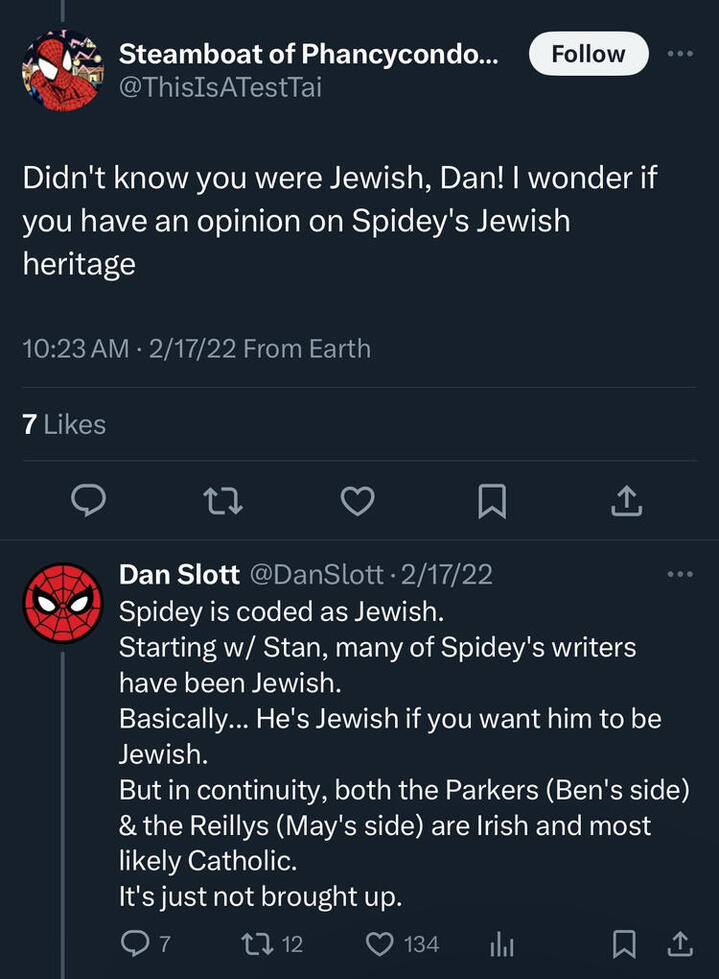Click the 10:23 AM tweet timestamp
This screenshot has height=979, width=719.
(76, 349)
